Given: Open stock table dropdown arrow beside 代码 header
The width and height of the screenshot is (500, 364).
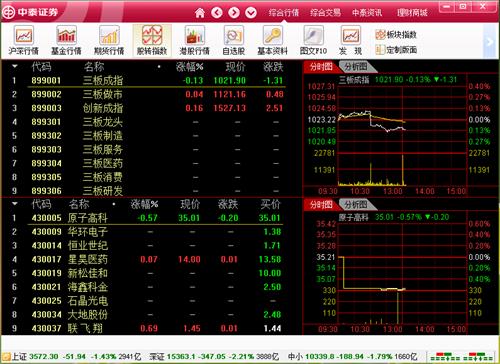Looking at the screenshot, I should pyautogui.click(x=15, y=204).
